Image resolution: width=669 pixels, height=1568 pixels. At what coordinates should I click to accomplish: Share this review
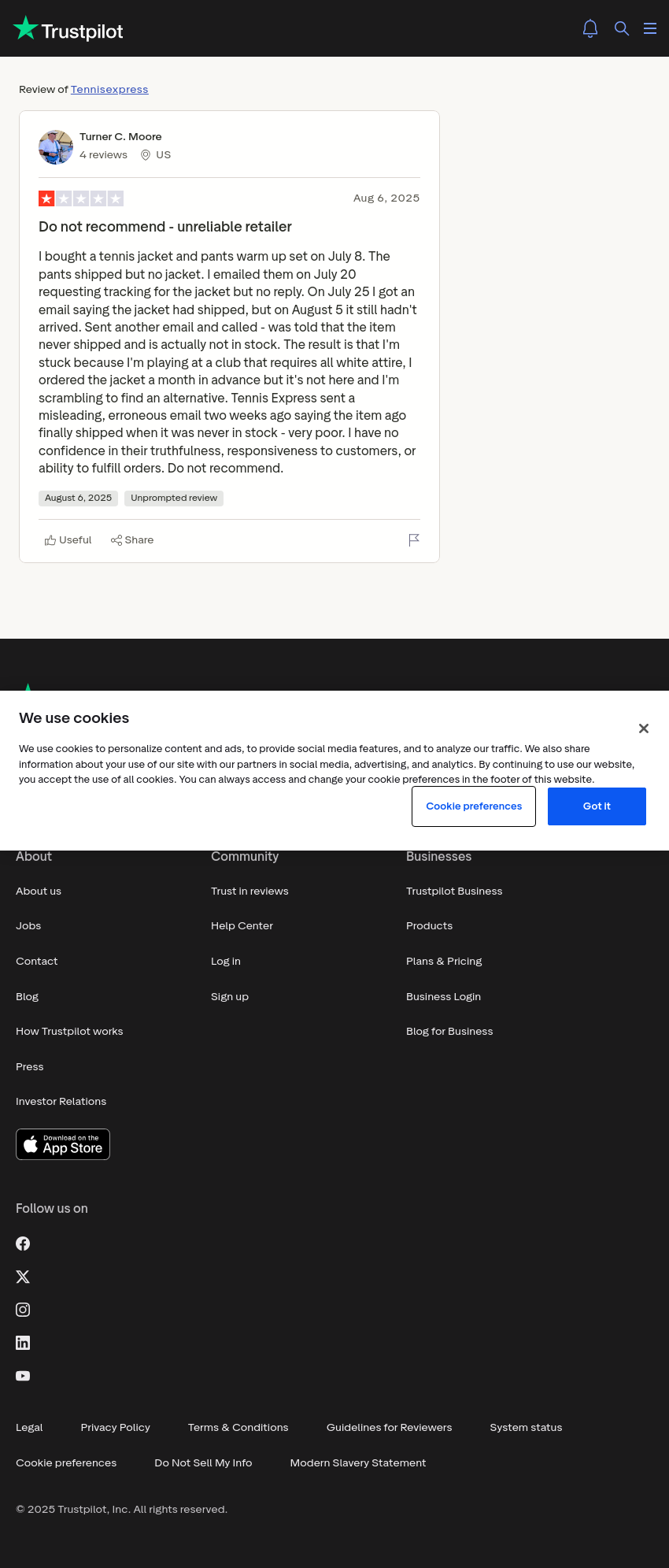click(132, 540)
